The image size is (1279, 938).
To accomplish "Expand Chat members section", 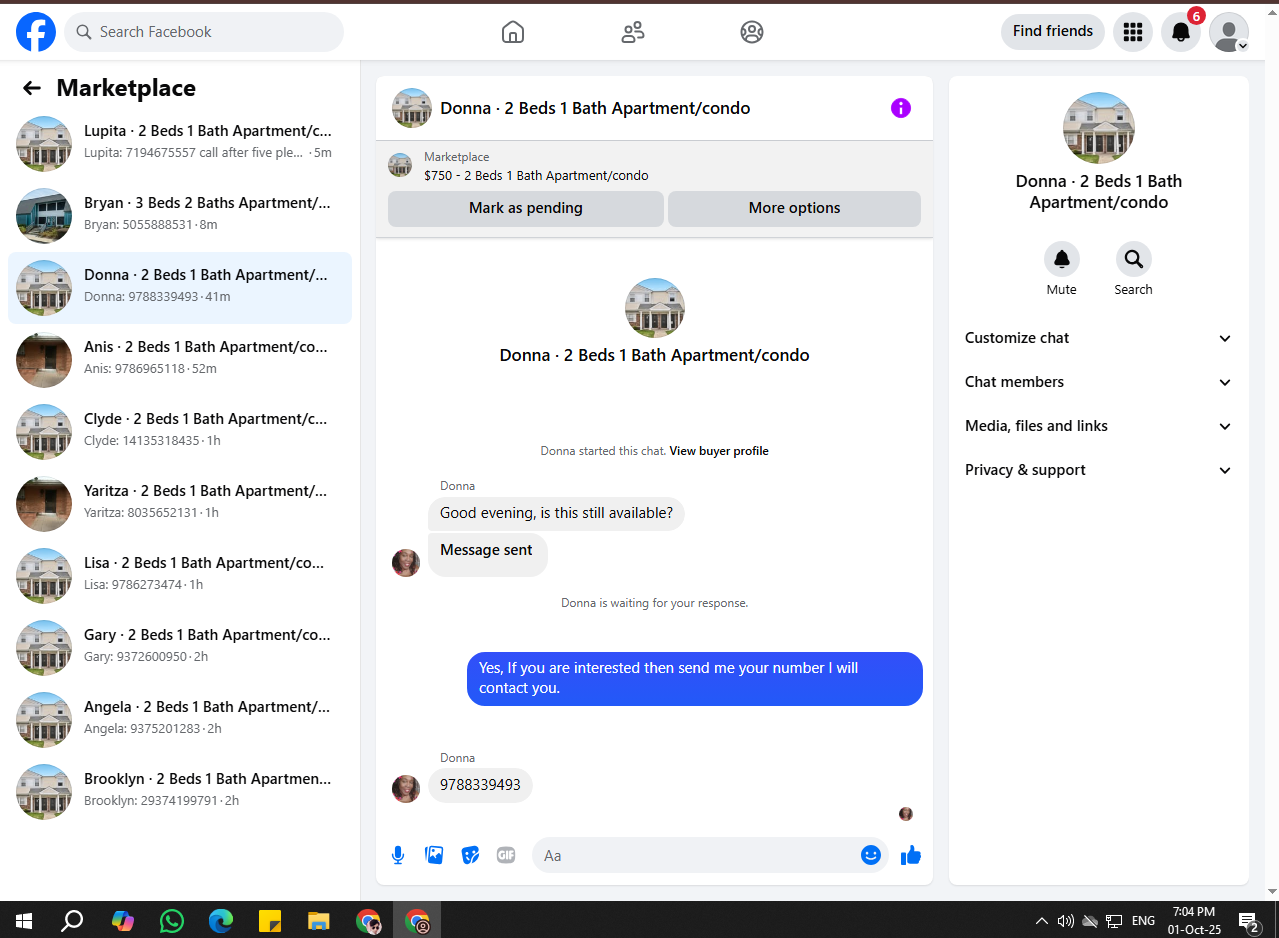I will click(x=1099, y=382).
